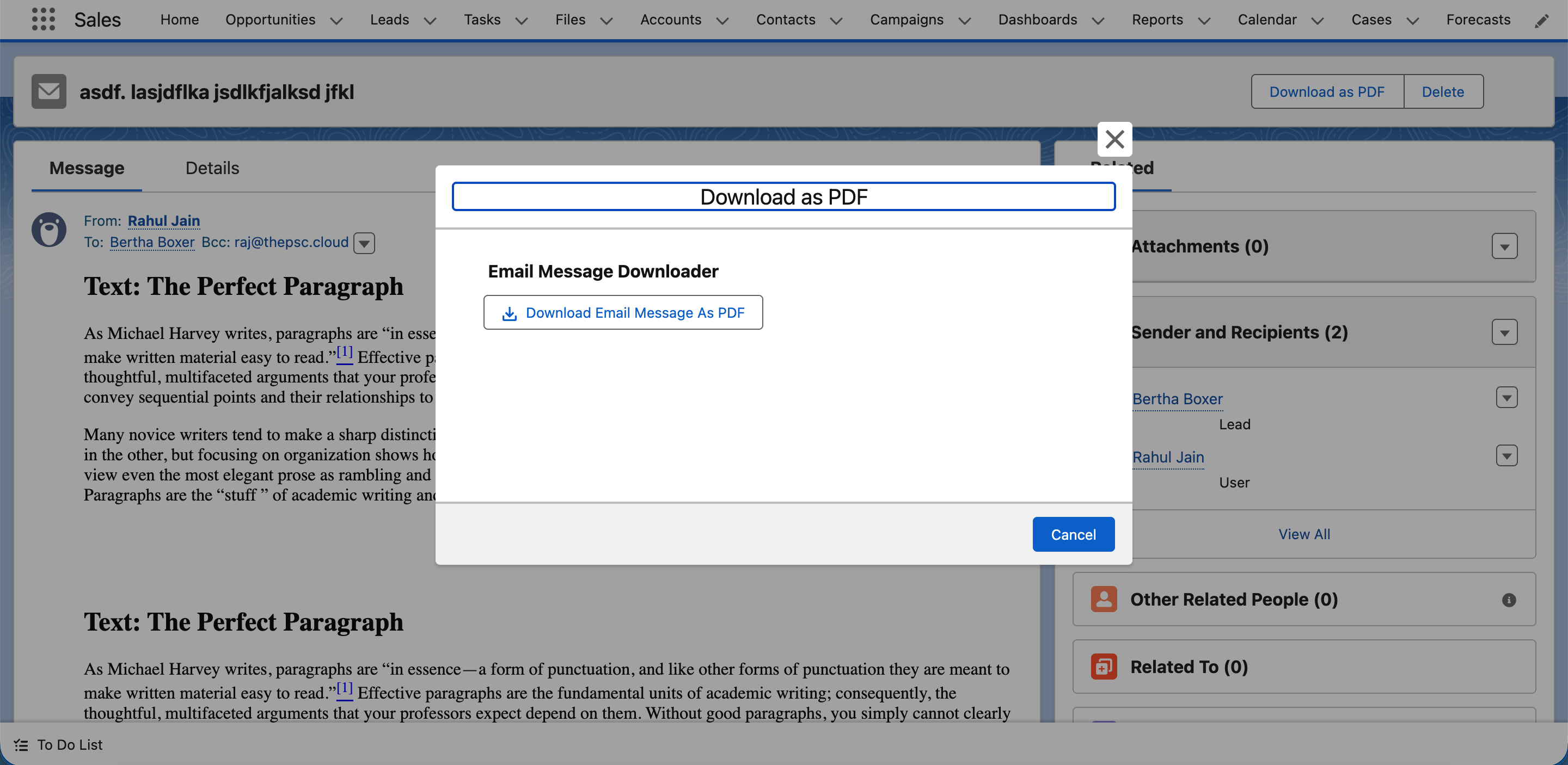The height and width of the screenshot is (765, 1568).
Task: Open Sender and Recipients dropdown menu
Action: (x=1504, y=332)
